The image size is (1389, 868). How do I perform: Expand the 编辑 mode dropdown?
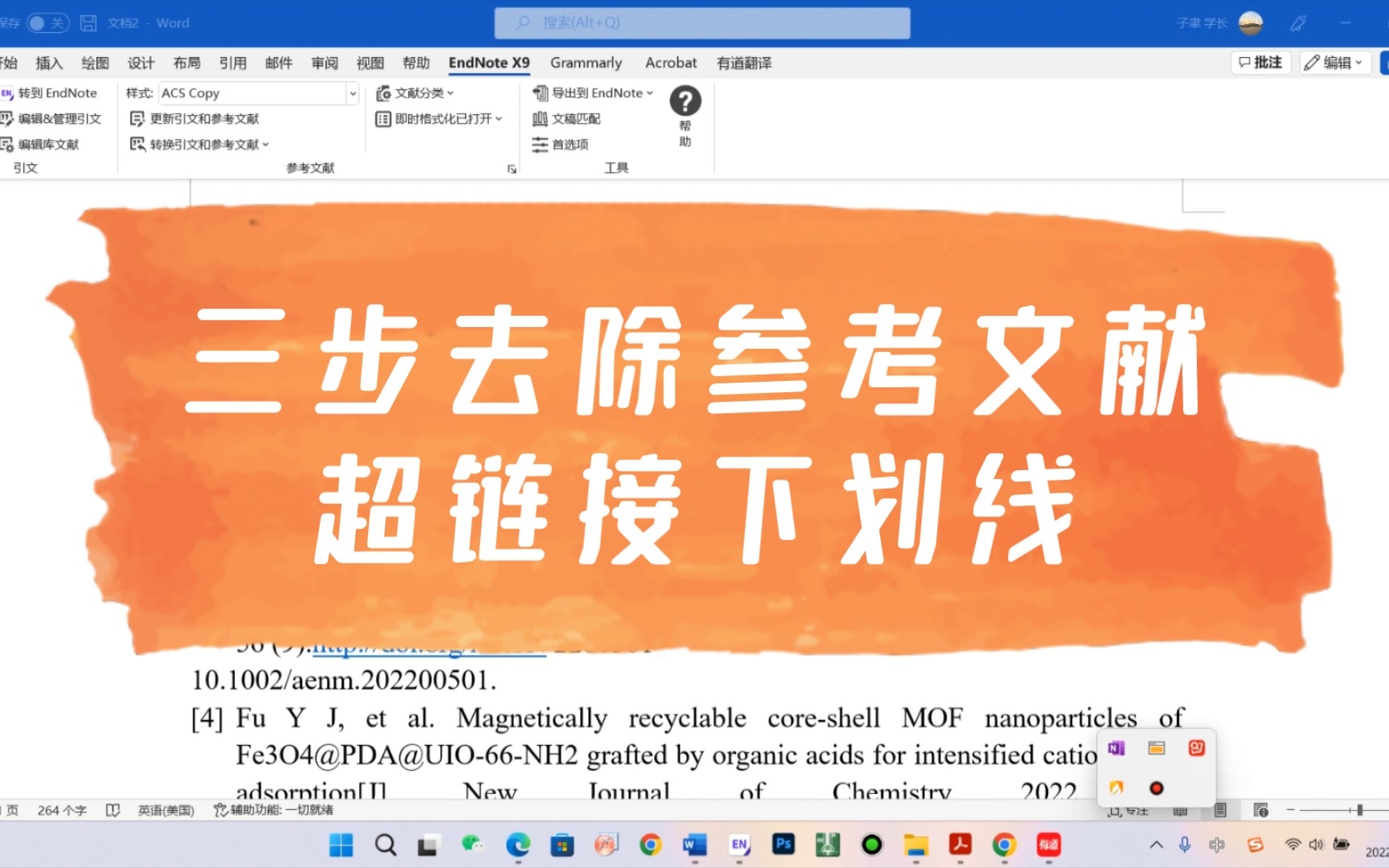[x=1334, y=63]
